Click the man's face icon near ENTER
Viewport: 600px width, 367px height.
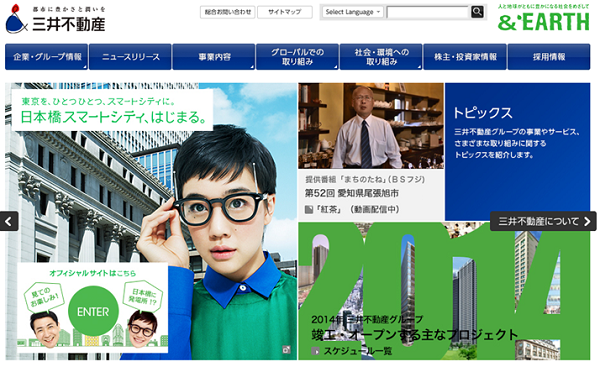pos(44,328)
